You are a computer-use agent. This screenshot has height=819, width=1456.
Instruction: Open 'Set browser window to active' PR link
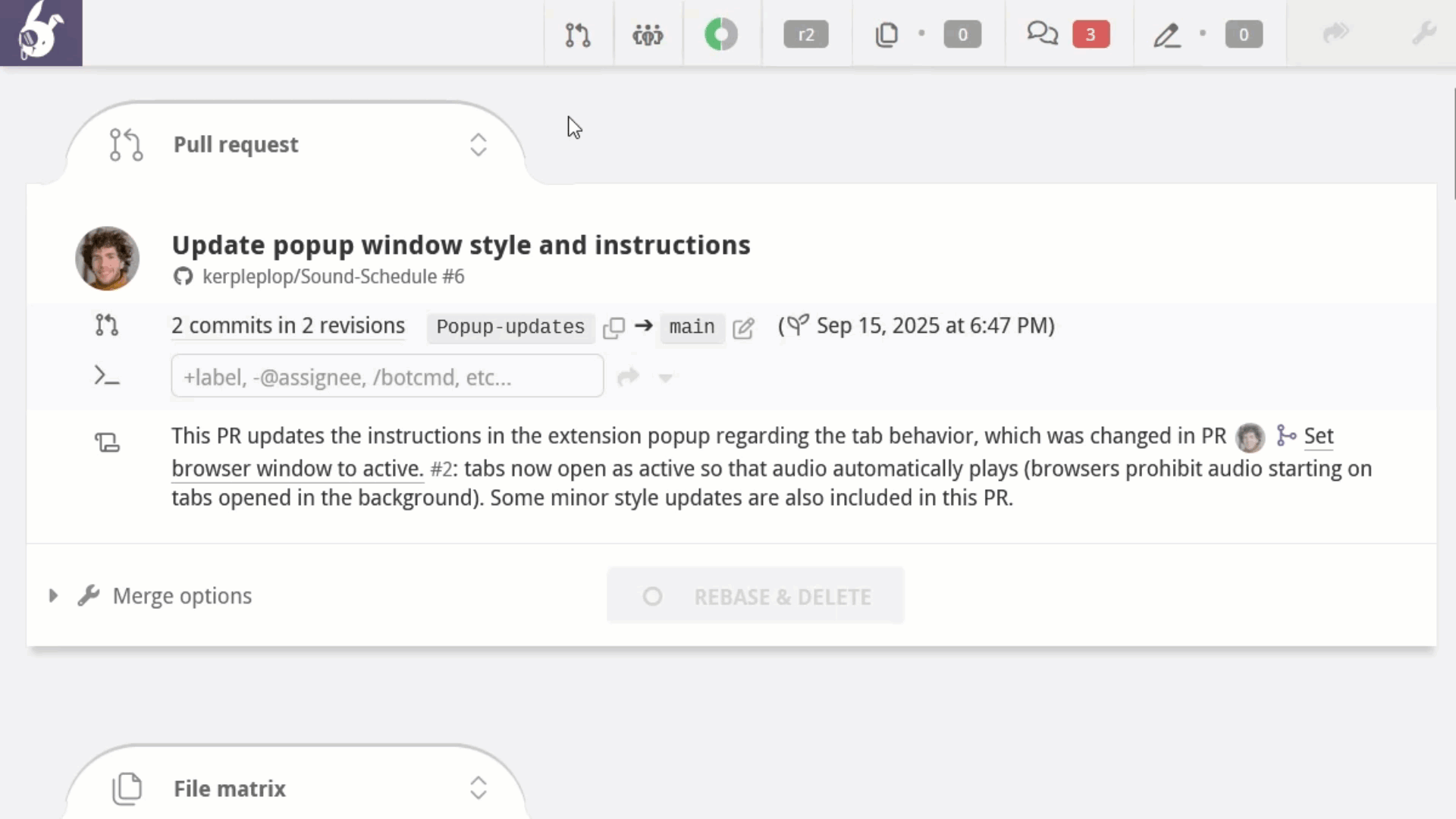297,469
